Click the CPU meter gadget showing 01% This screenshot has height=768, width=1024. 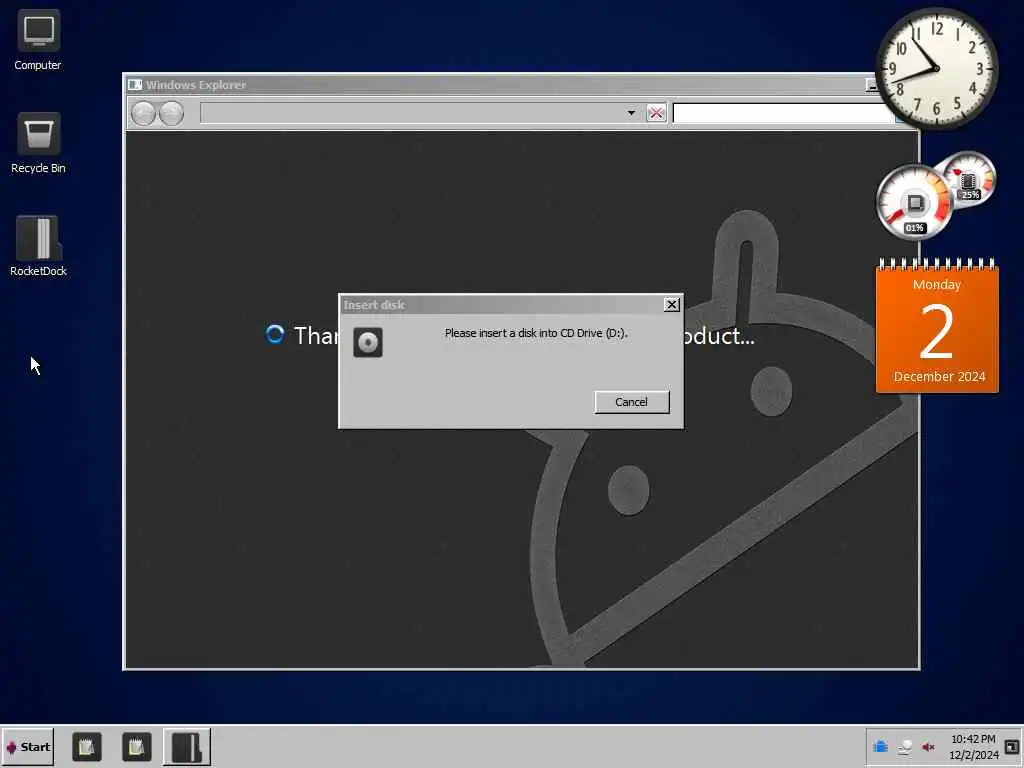click(914, 202)
